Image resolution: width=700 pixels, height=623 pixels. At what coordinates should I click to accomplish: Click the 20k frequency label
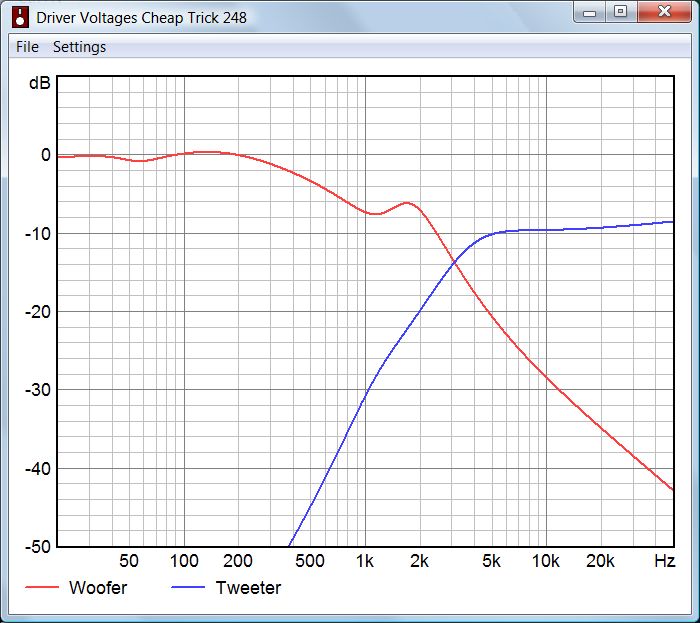[600, 561]
